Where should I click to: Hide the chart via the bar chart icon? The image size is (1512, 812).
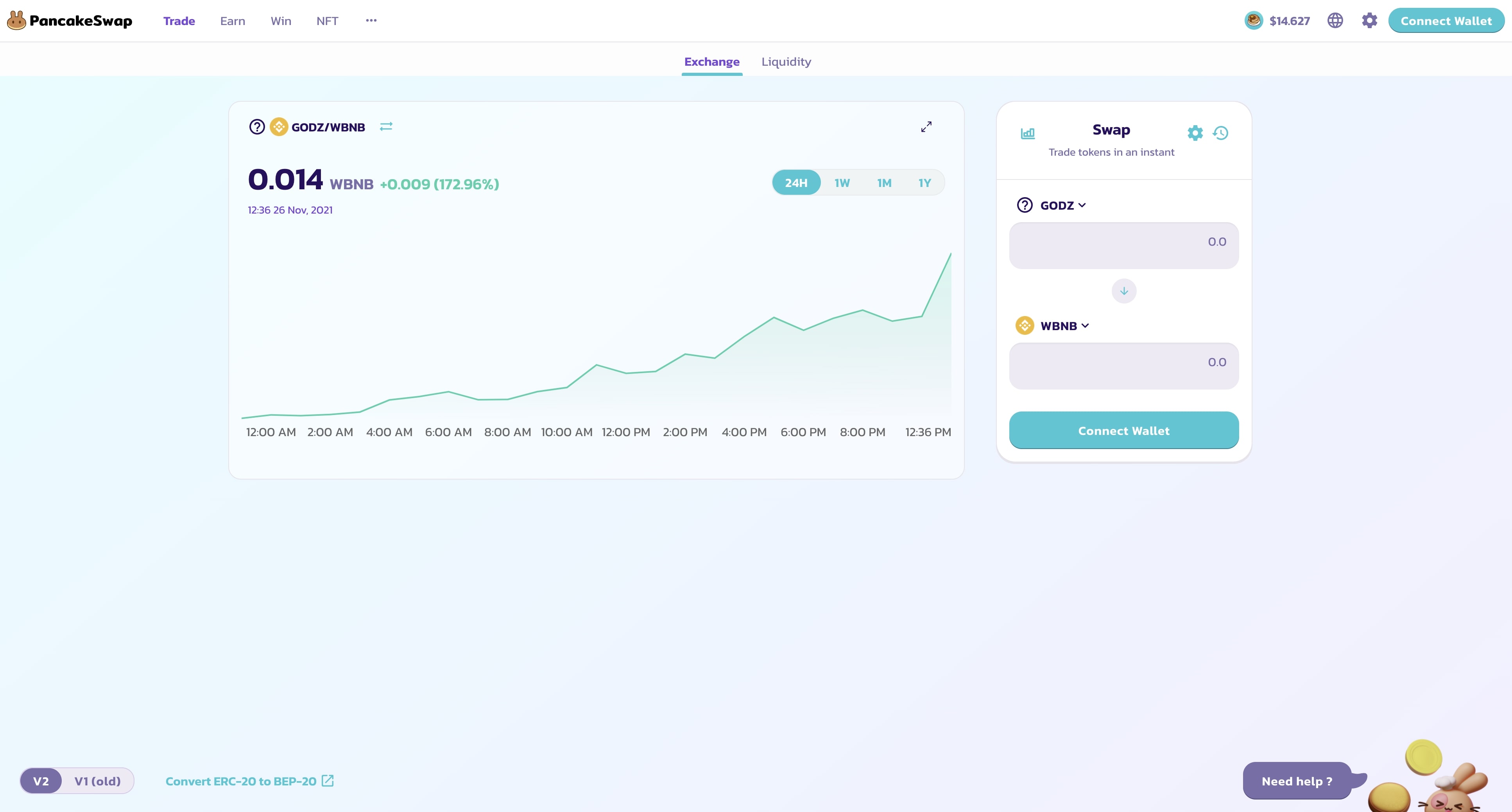1027,133
